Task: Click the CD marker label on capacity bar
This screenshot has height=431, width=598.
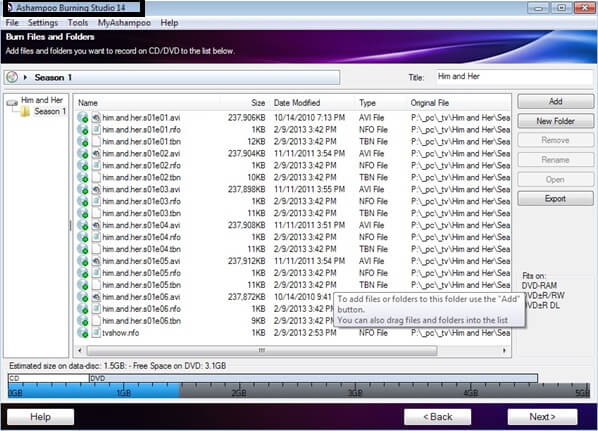Action: [14, 378]
